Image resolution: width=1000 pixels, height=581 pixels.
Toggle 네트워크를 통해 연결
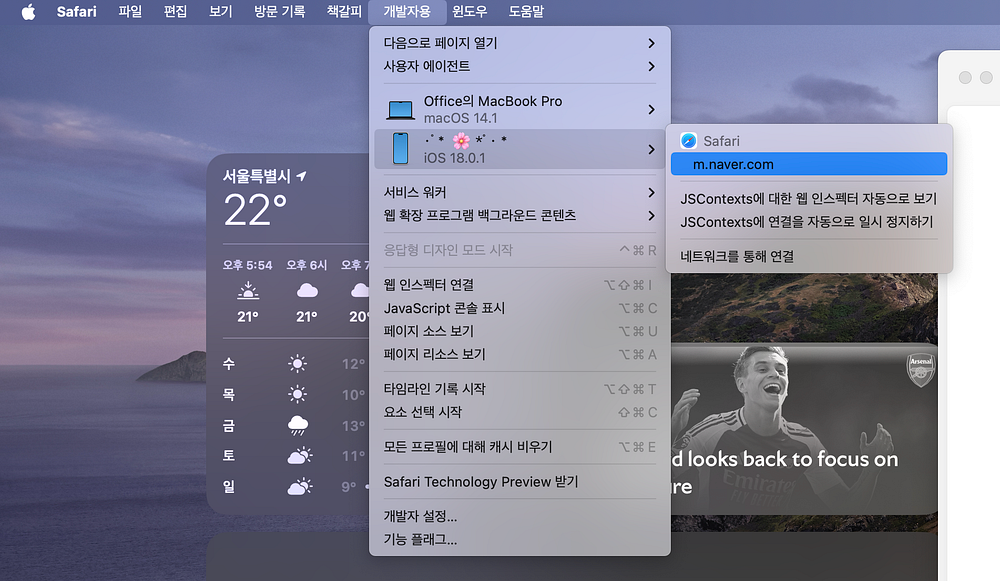809,256
